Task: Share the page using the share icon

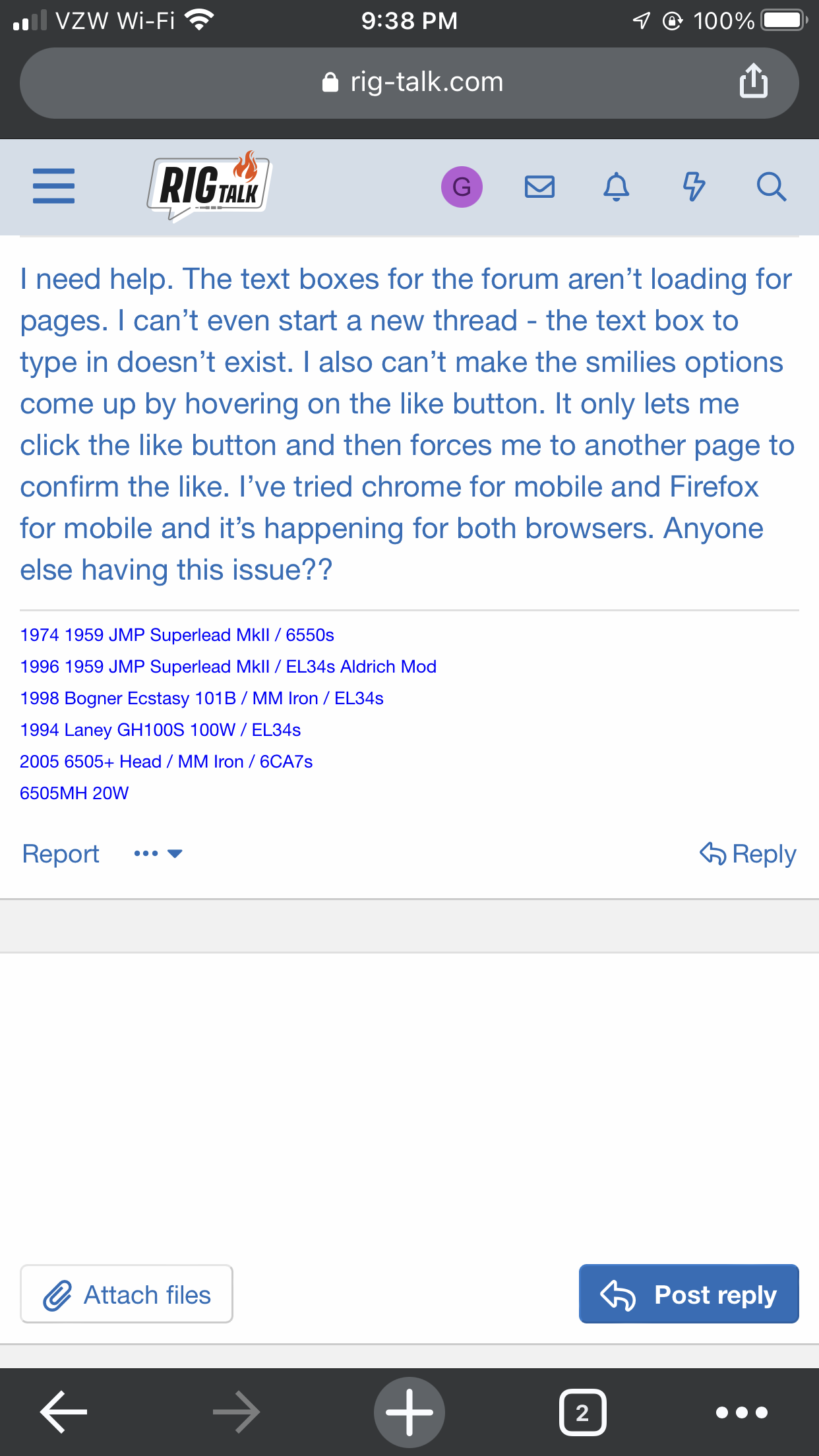Action: coord(754,81)
